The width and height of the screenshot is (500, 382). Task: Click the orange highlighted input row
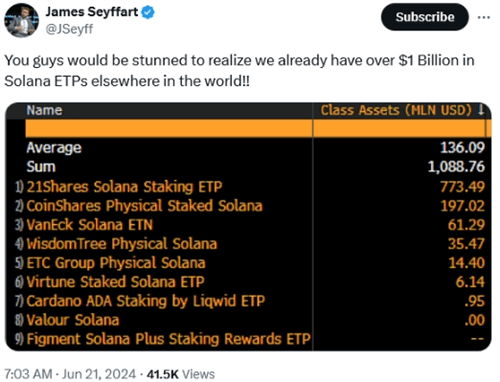[x=258, y=128]
